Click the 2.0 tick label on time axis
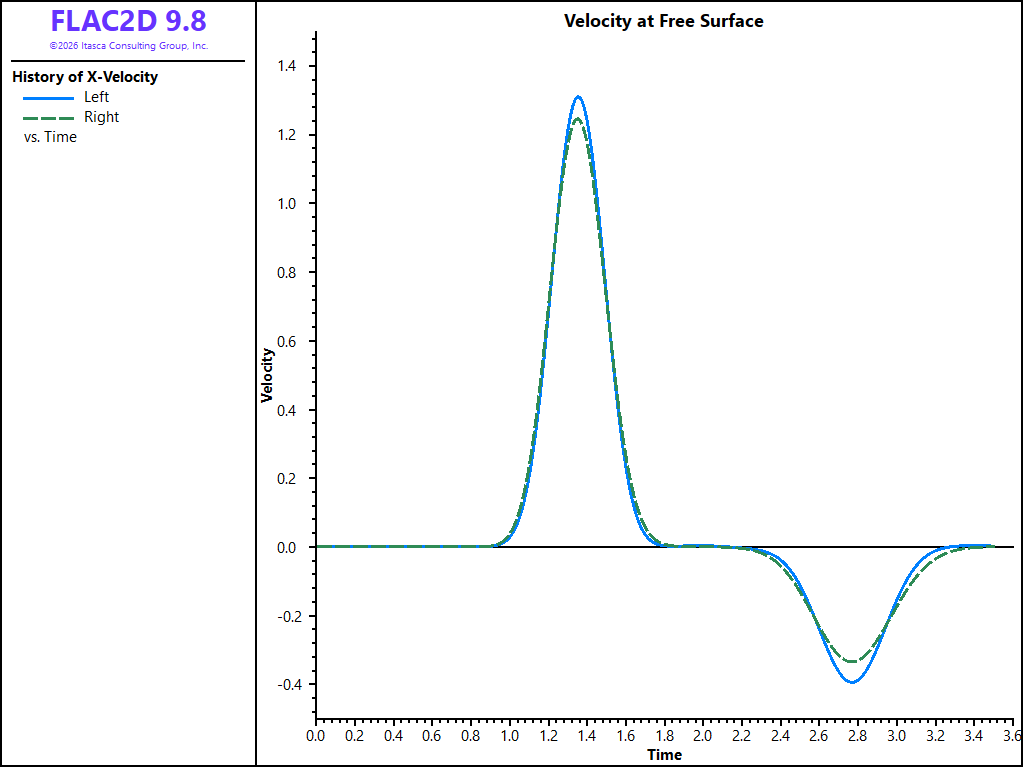The width and height of the screenshot is (1024, 768). click(703, 737)
